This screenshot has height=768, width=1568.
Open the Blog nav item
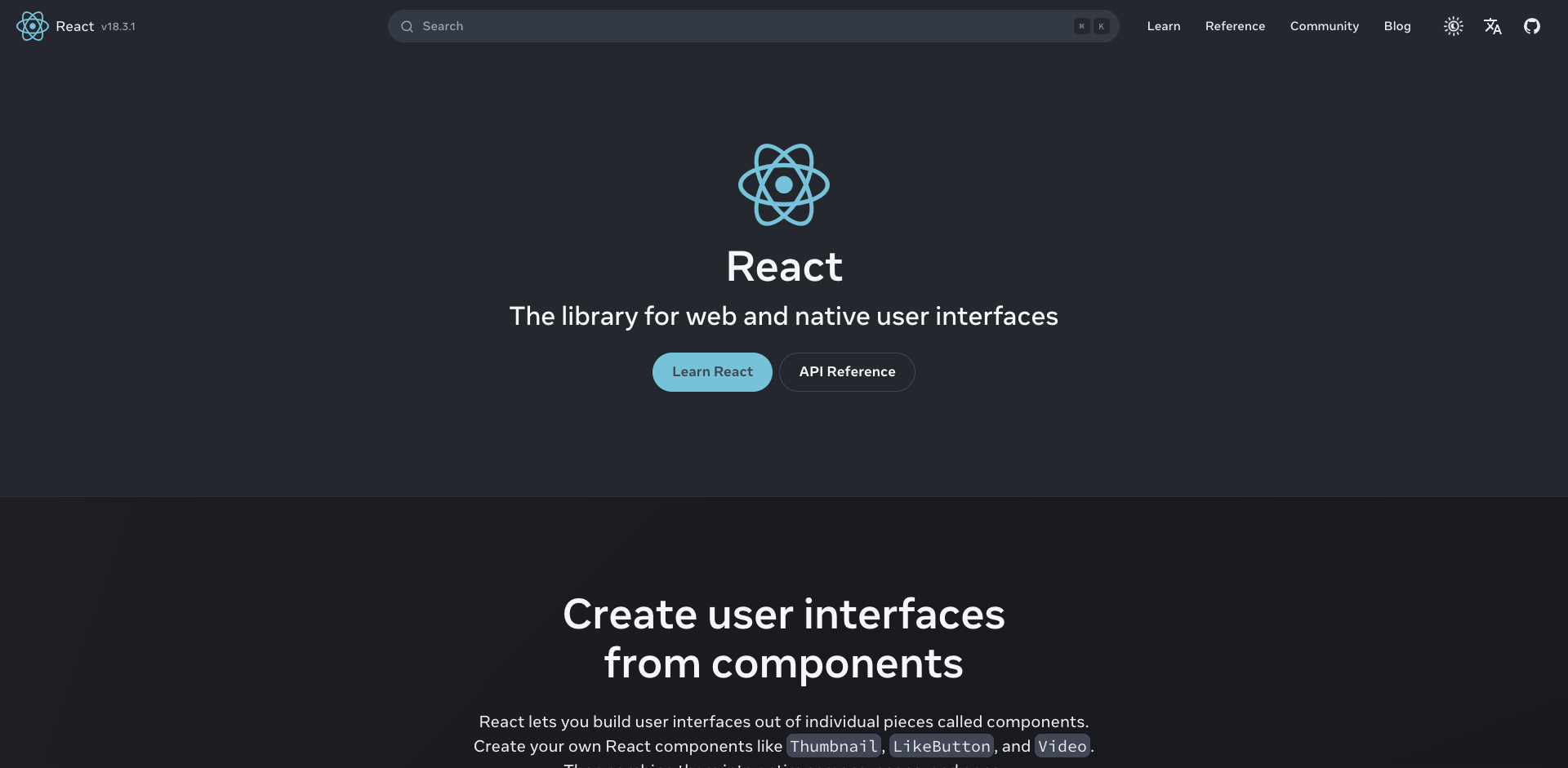point(1396,26)
